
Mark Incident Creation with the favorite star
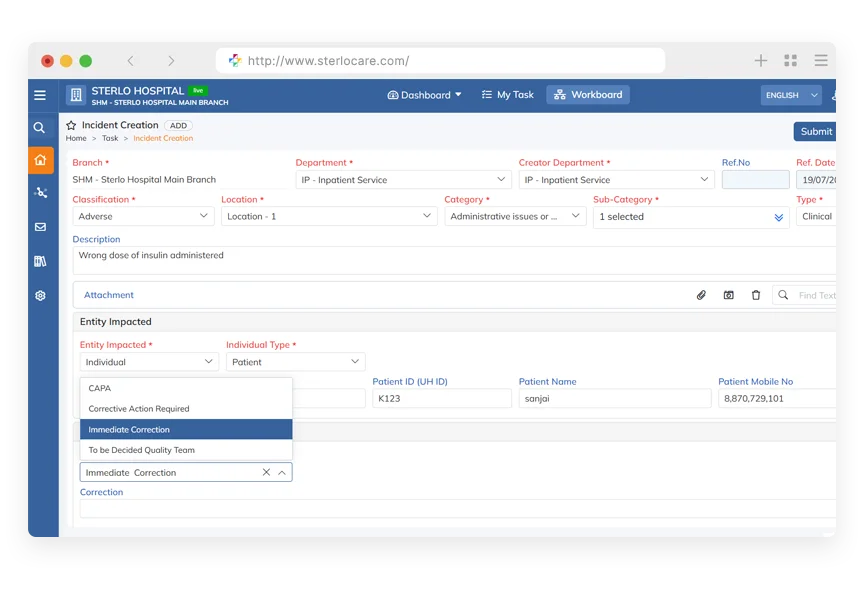point(71,125)
